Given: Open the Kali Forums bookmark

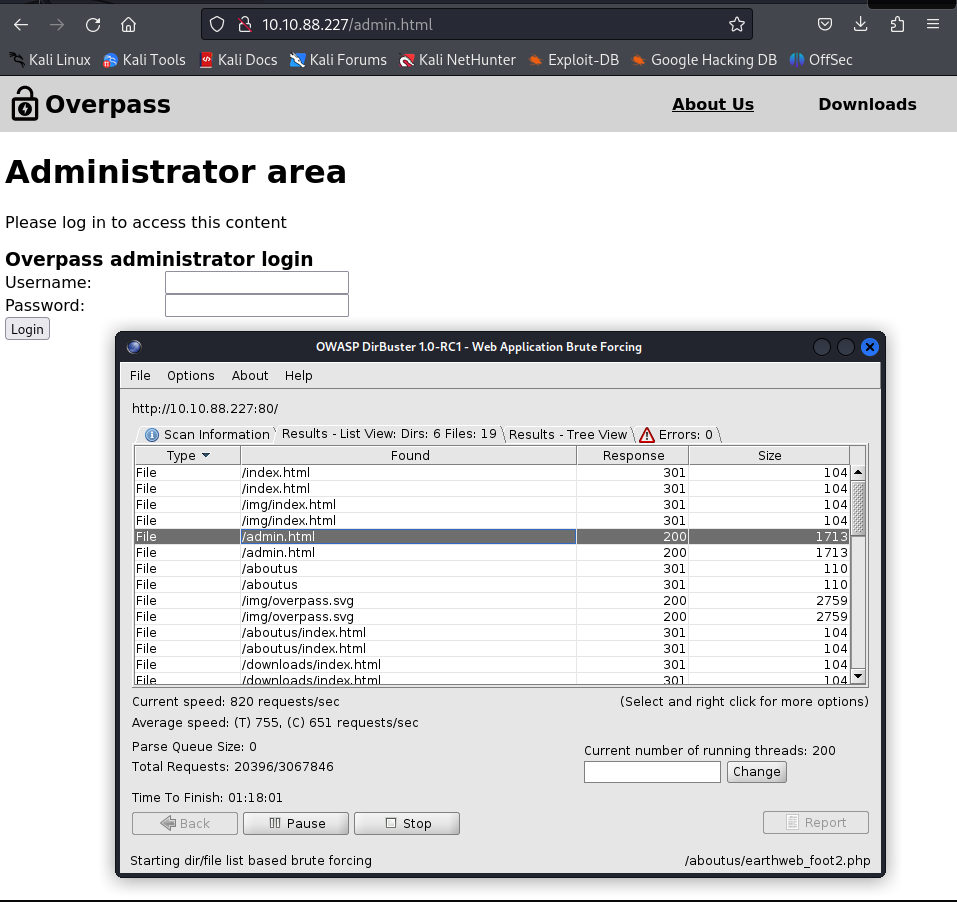Looking at the screenshot, I should (x=338, y=60).
